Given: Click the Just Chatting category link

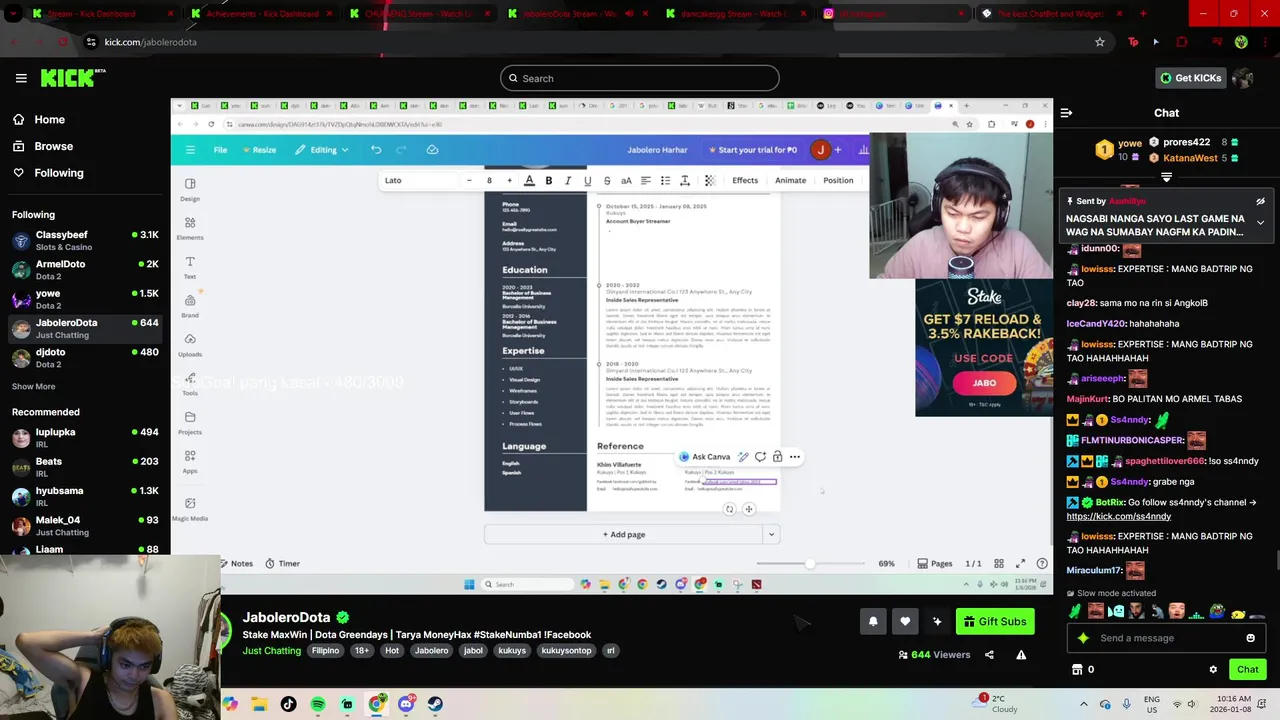Looking at the screenshot, I should 271,651.
